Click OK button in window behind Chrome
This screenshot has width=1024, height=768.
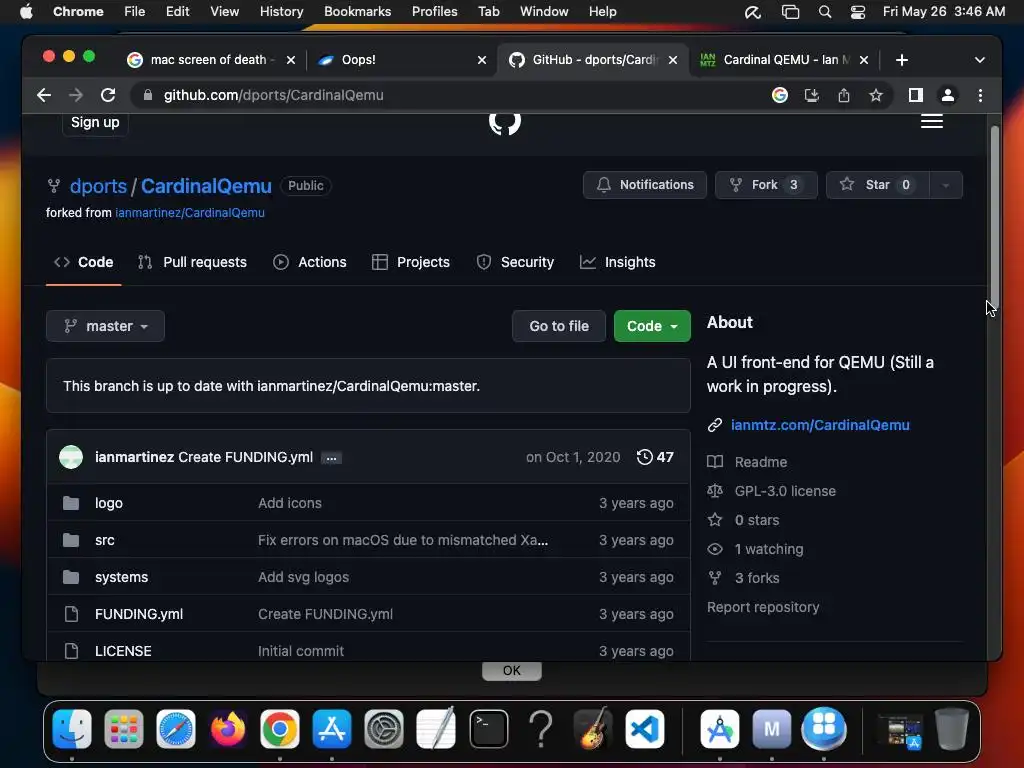click(511, 671)
